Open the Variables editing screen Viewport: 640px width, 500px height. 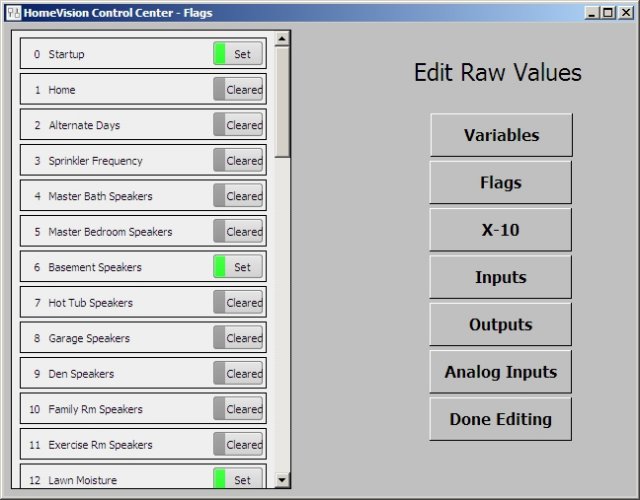point(501,135)
